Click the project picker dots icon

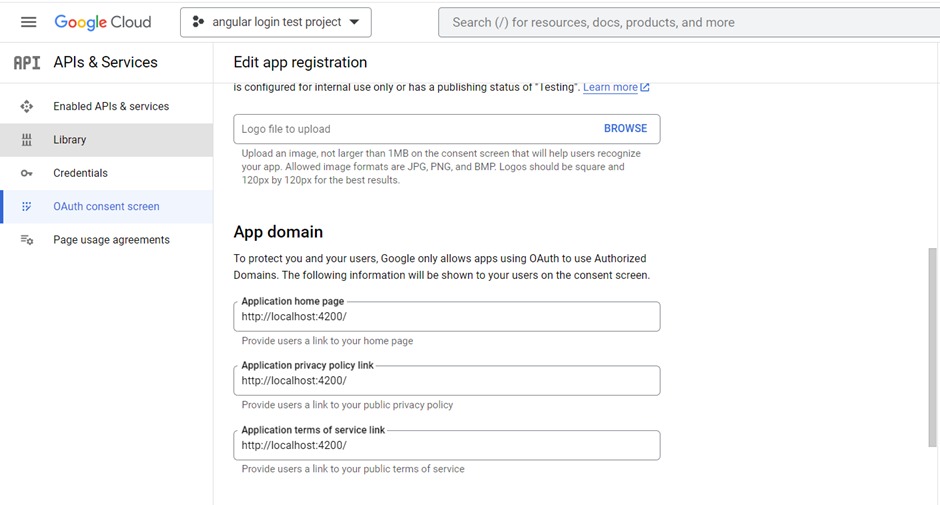[198, 22]
